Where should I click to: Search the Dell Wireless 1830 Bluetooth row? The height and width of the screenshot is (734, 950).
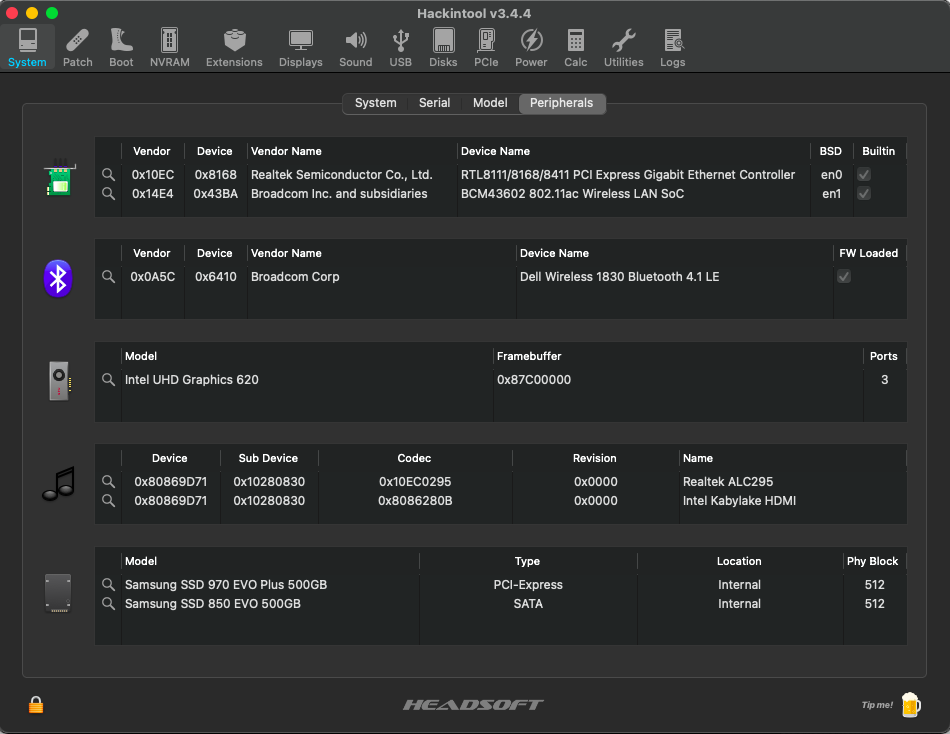(x=108, y=276)
